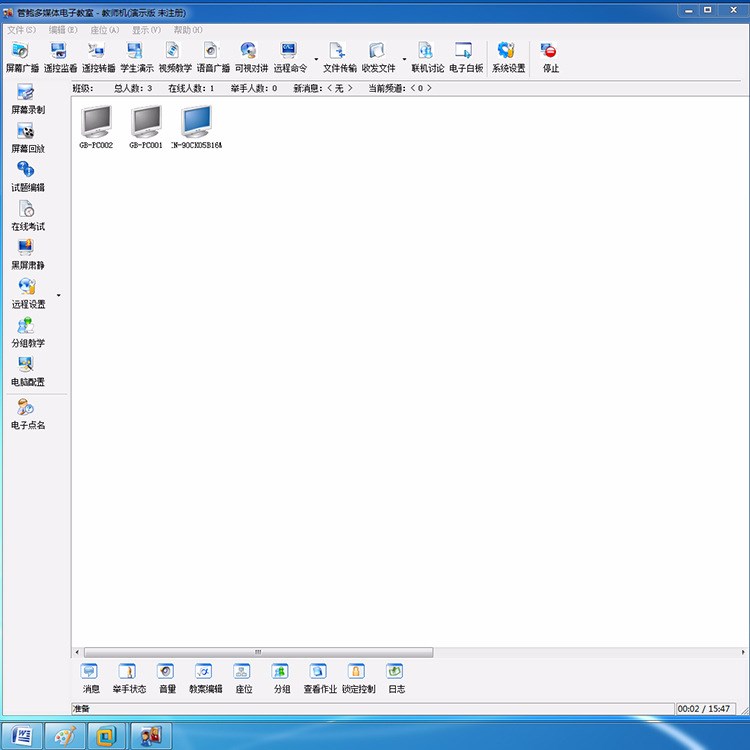Open the 电子白板 whiteboard tool
This screenshot has height=750, width=750.
coord(465,57)
